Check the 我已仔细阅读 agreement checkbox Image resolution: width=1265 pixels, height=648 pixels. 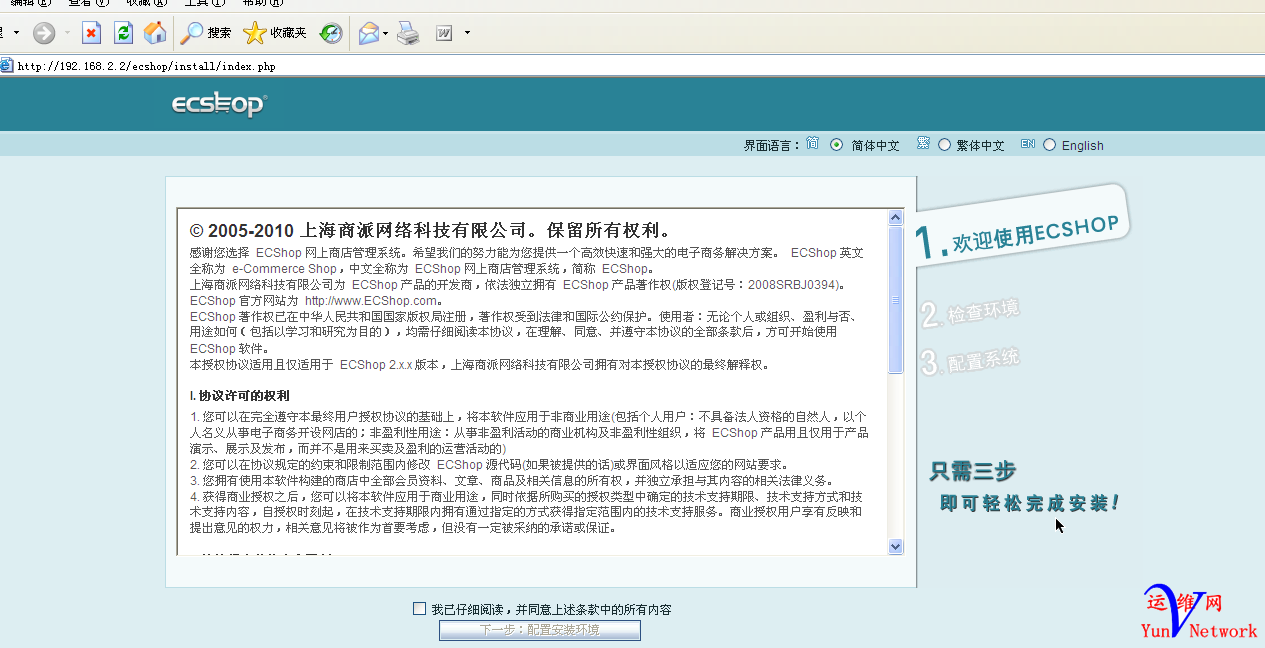tap(420, 608)
